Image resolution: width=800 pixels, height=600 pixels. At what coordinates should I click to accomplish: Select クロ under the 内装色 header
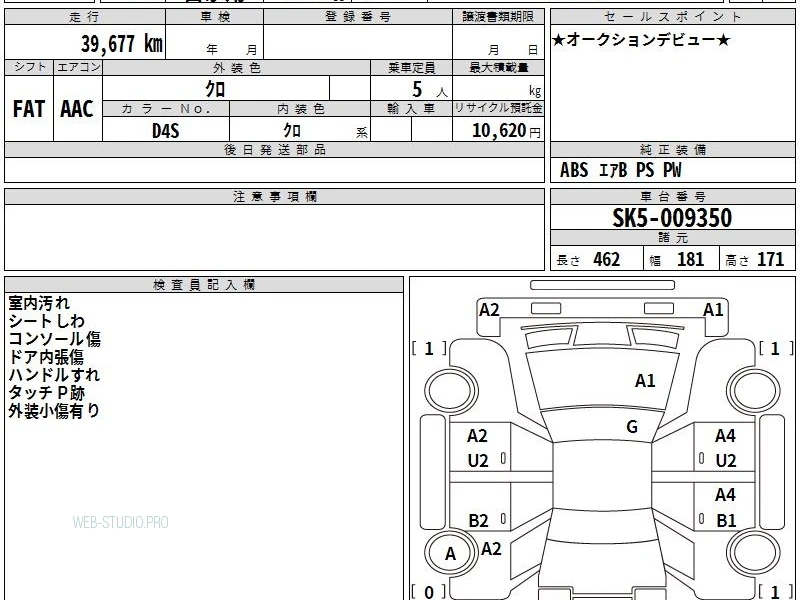(292, 131)
